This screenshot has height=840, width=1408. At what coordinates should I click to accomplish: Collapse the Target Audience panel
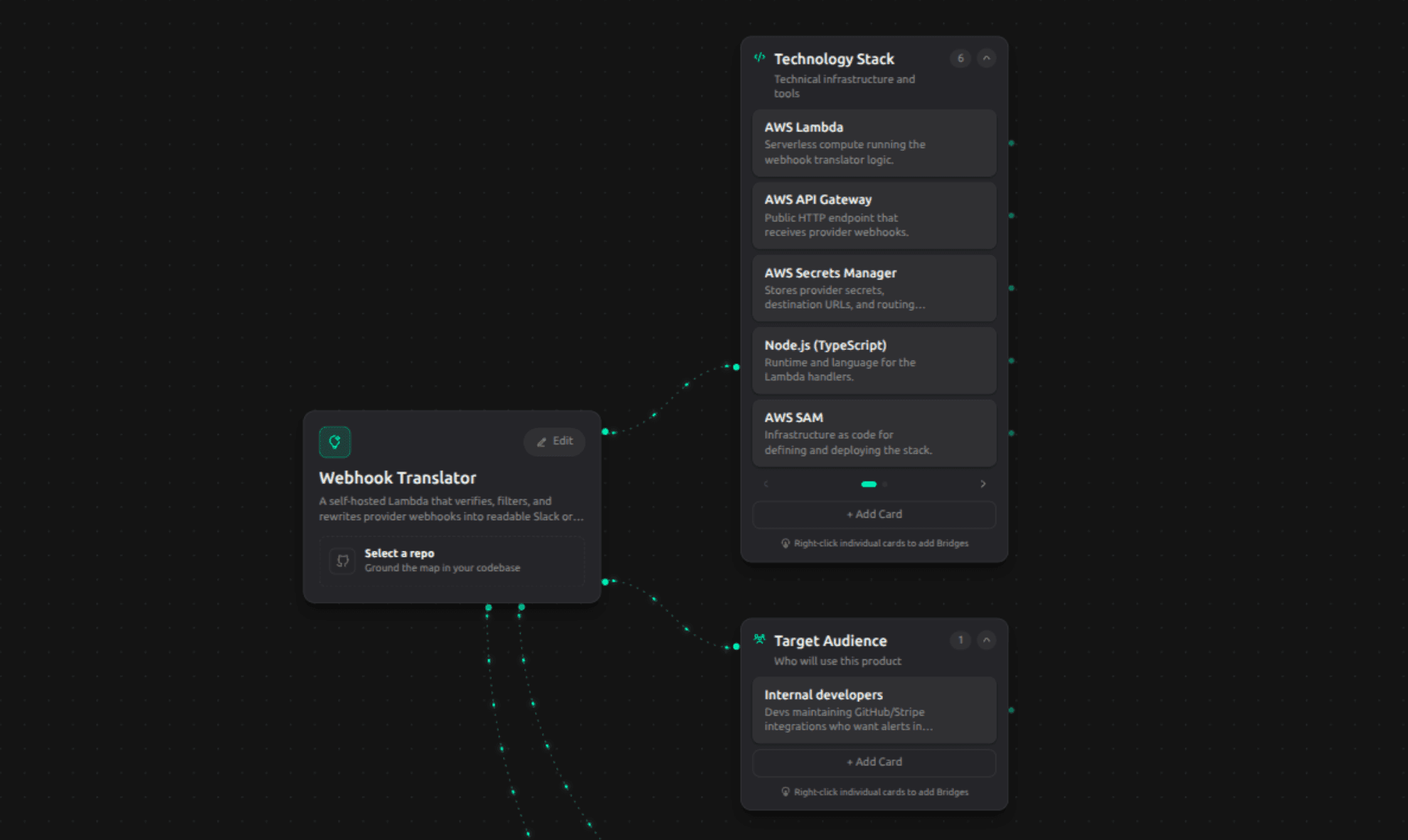tap(986, 640)
